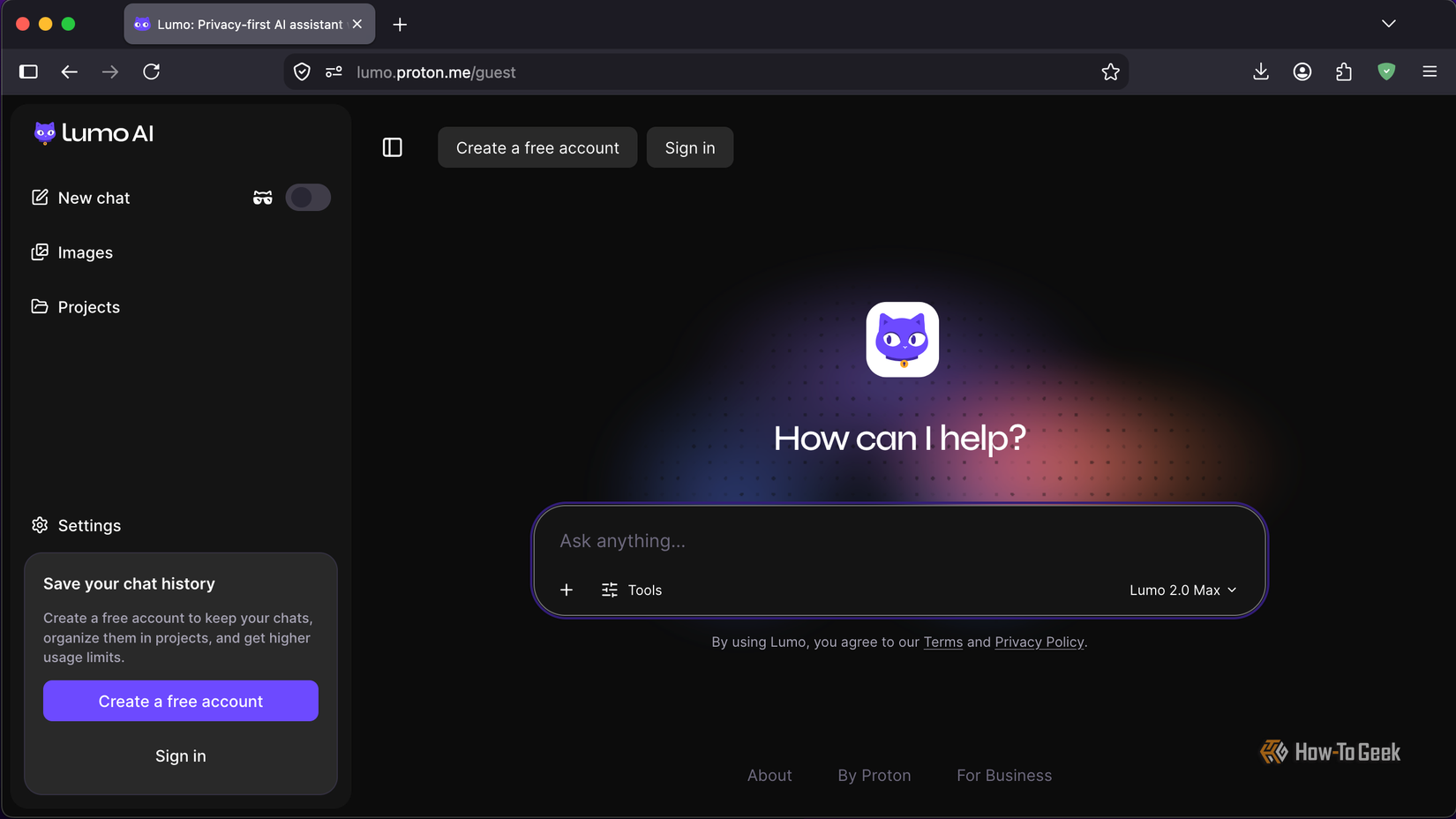
Task: Click the Lumo cat mascot icon
Action: (902, 340)
